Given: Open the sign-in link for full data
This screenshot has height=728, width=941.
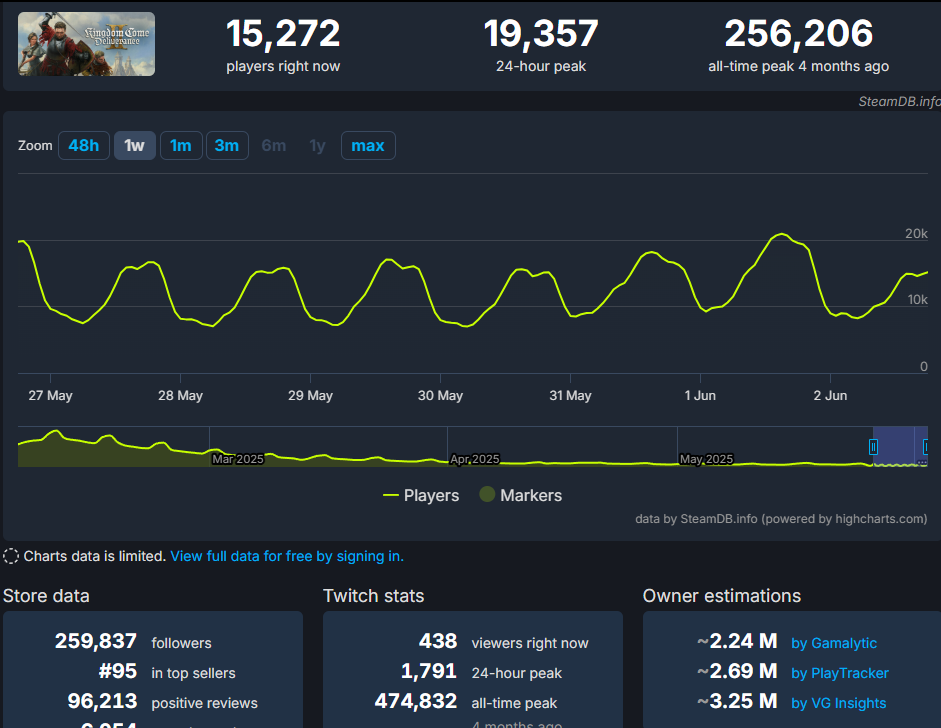Looking at the screenshot, I should pos(287,556).
